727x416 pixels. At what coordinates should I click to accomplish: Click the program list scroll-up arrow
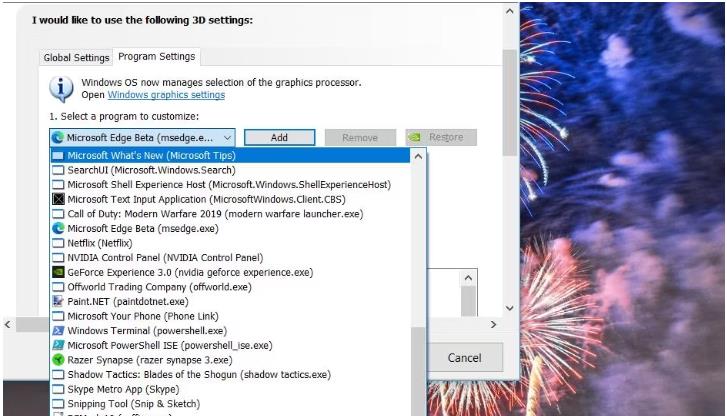[418, 156]
